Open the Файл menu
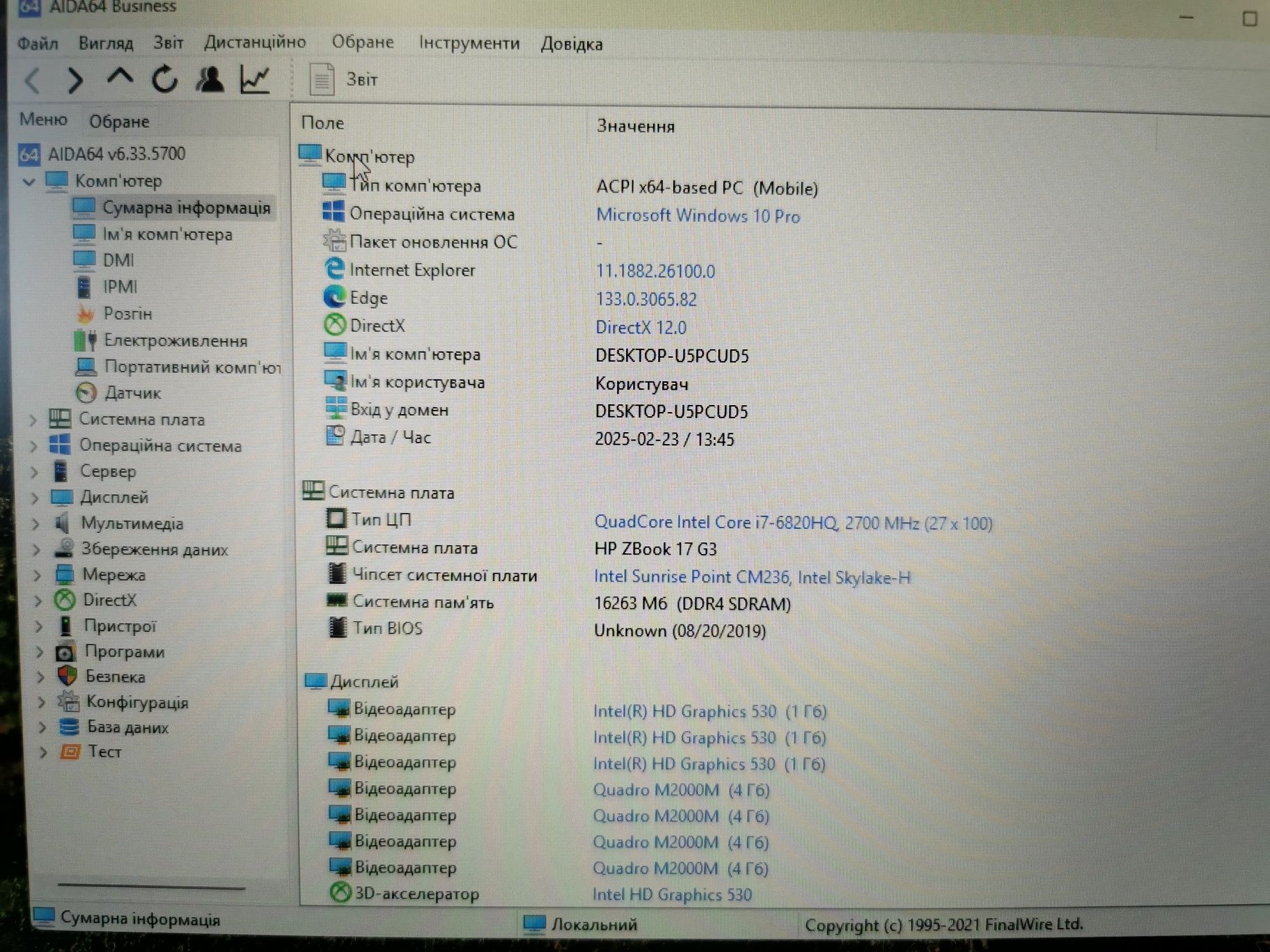The width and height of the screenshot is (1270, 952). coord(38,43)
